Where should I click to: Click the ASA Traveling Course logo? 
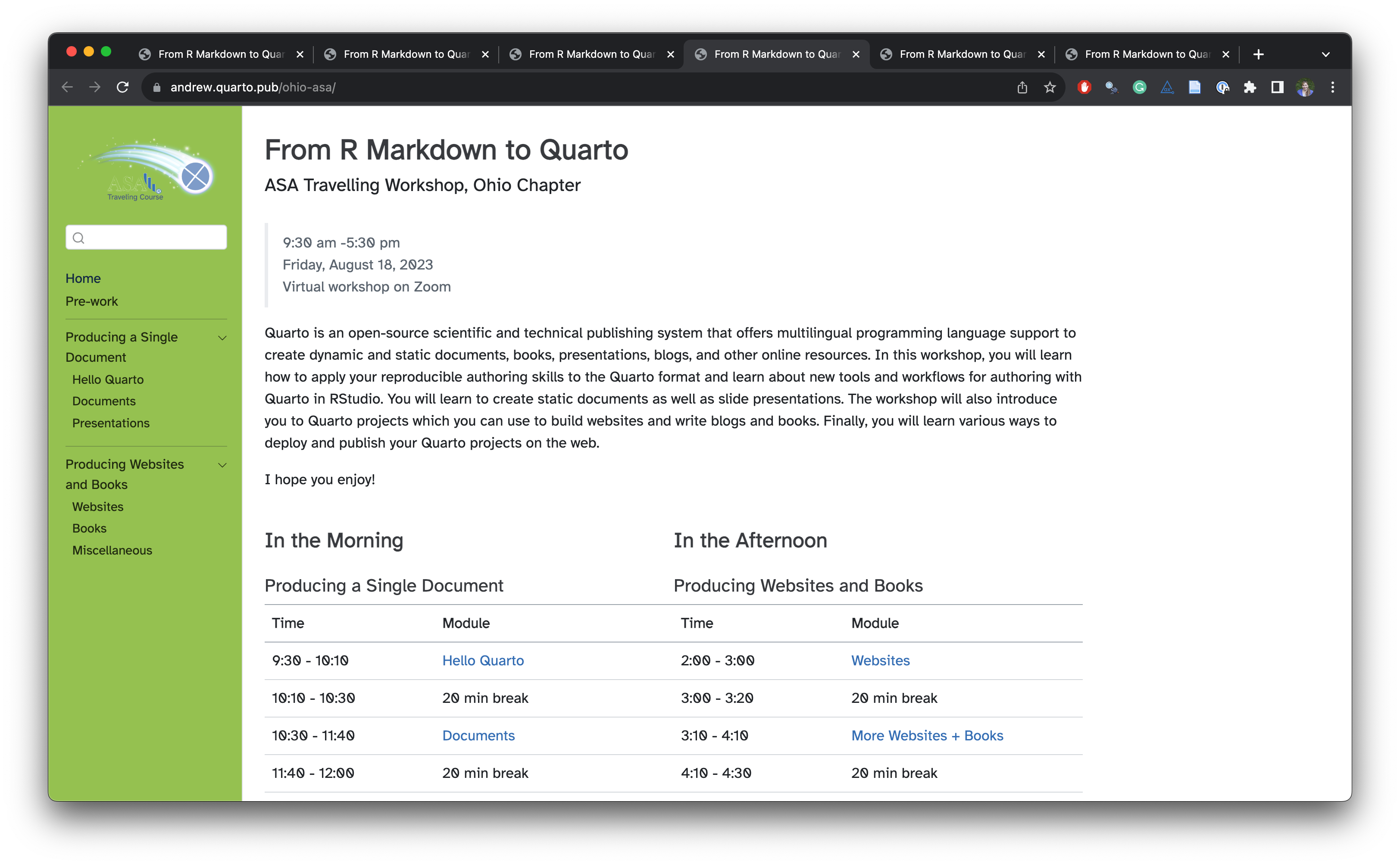147,170
